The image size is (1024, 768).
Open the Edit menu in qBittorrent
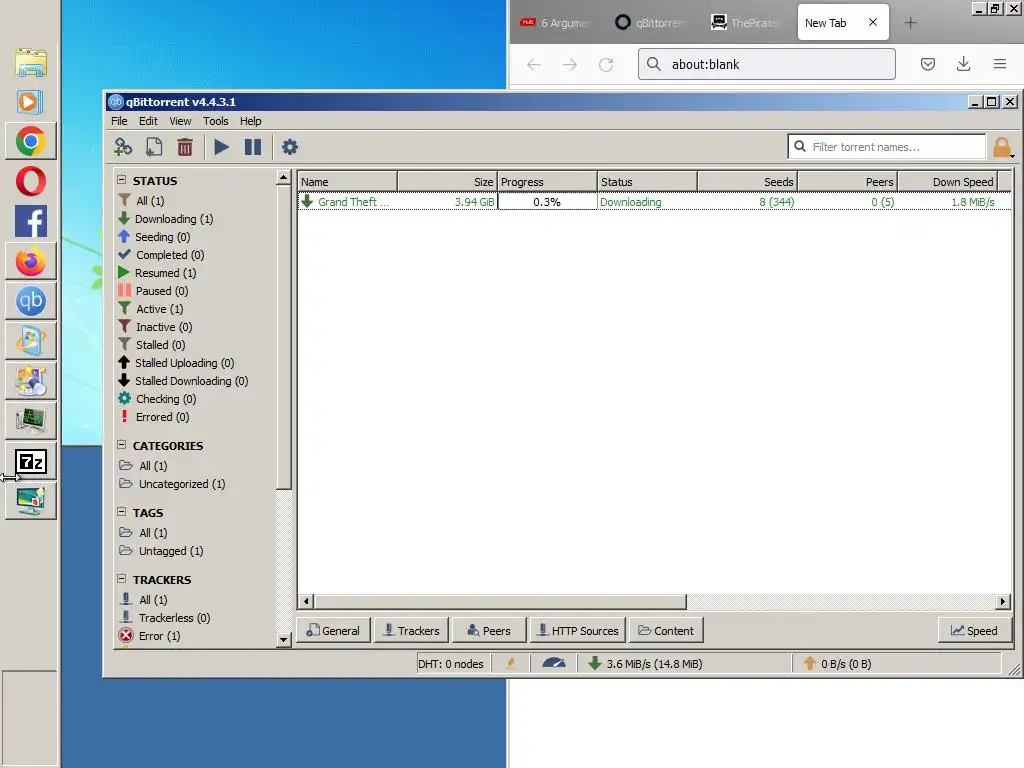click(x=148, y=121)
